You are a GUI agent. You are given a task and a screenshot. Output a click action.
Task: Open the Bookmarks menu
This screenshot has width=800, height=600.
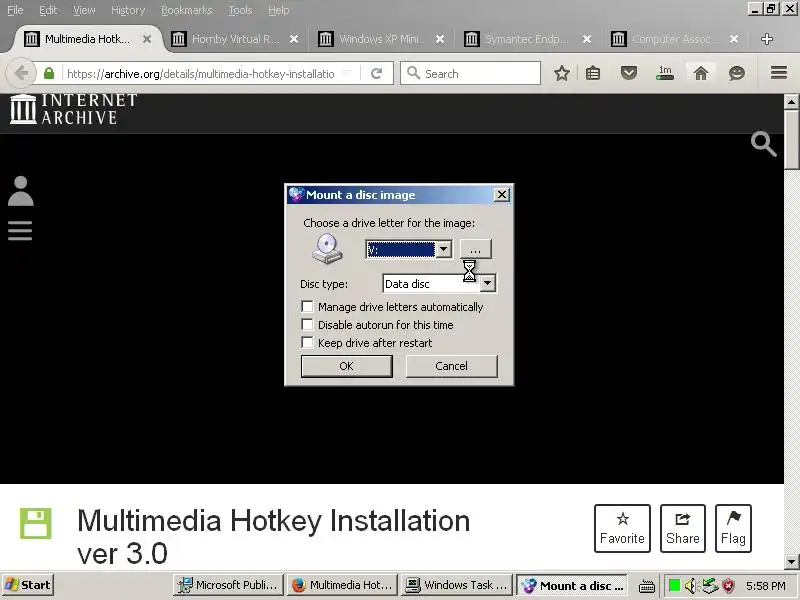coord(187,10)
